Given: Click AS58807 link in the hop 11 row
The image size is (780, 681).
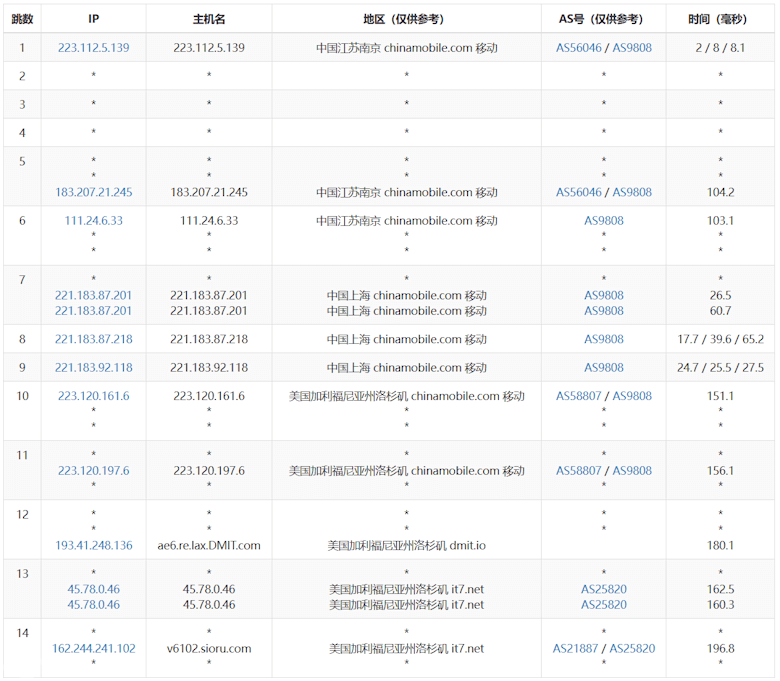Looking at the screenshot, I should point(579,470).
